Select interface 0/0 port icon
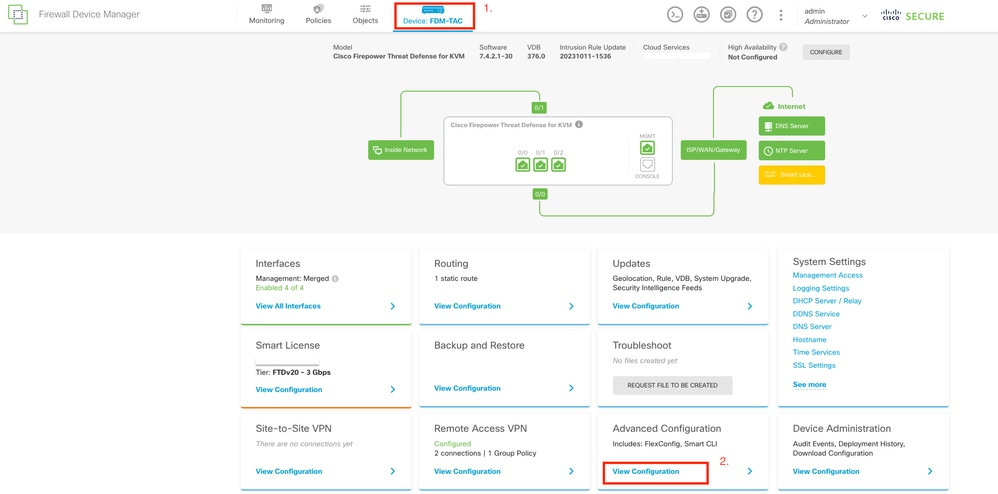 pyautogui.click(x=523, y=165)
